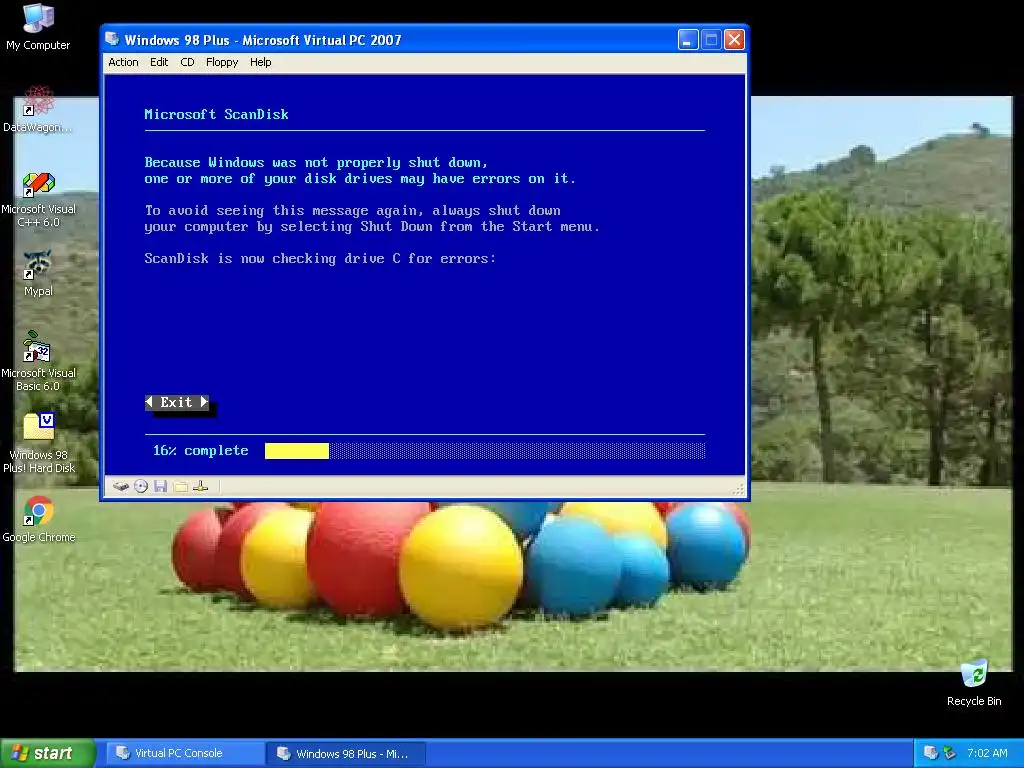Click the 16% complete status text
1024x768 pixels.
pyautogui.click(x=200, y=451)
